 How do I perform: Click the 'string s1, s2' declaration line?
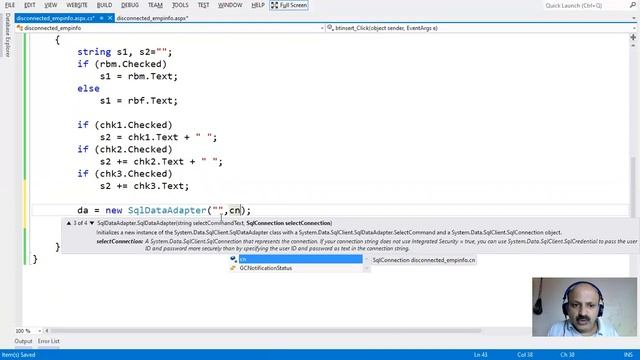tap(125, 52)
